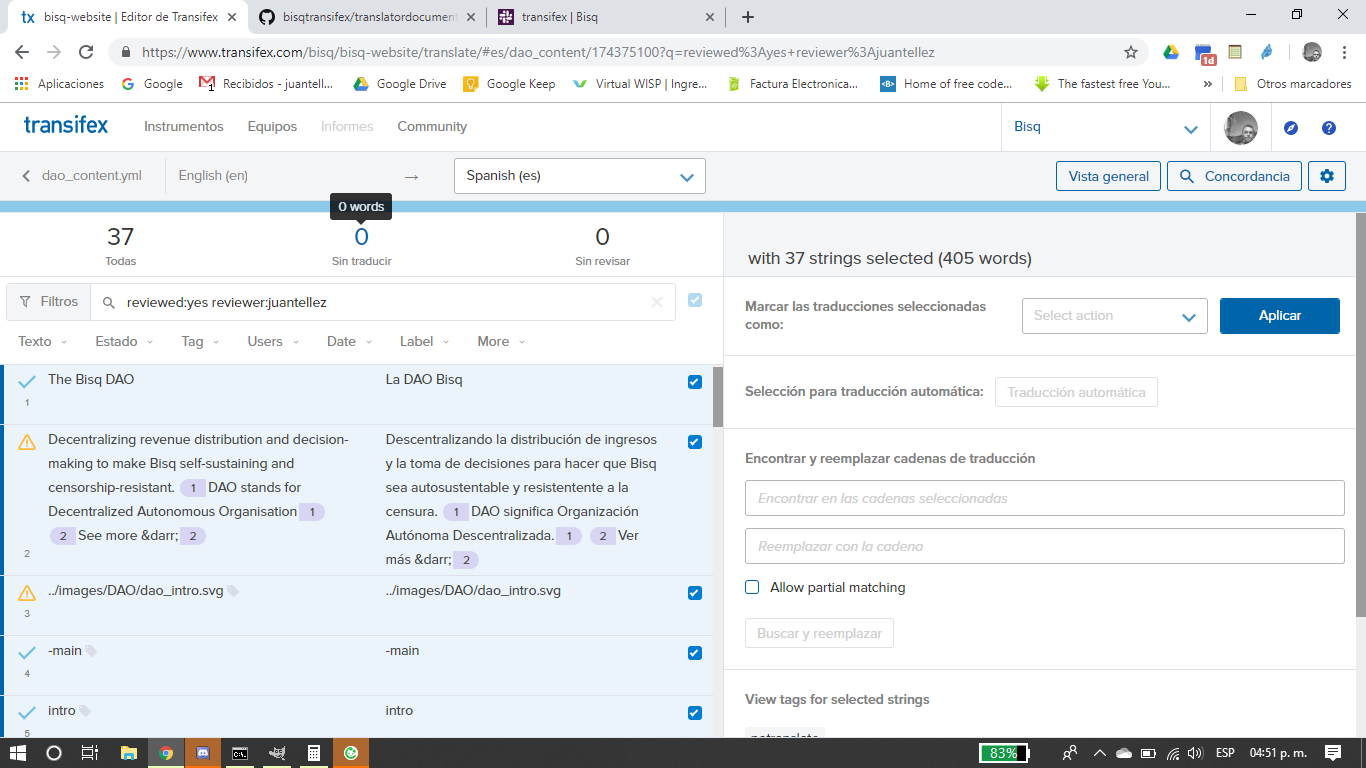Viewport: 1366px width, 768px height.
Task: Focus the Encontrar en las cadenas field
Action: click(x=1045, y=498)
